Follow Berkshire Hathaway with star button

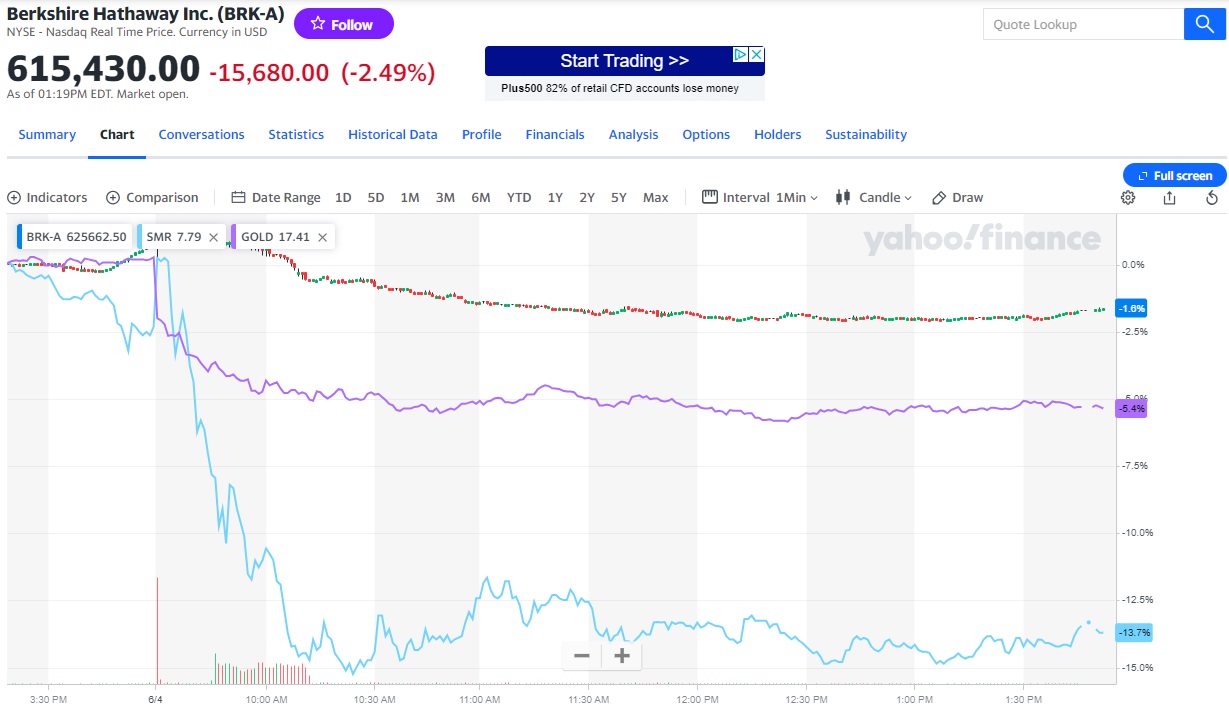click(343, 24)
